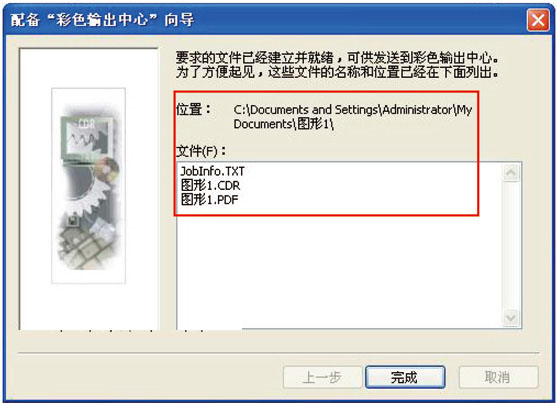Viewport: 557px width, 403px height.
Task: Click the 文件(F) label
Action: 201,151
